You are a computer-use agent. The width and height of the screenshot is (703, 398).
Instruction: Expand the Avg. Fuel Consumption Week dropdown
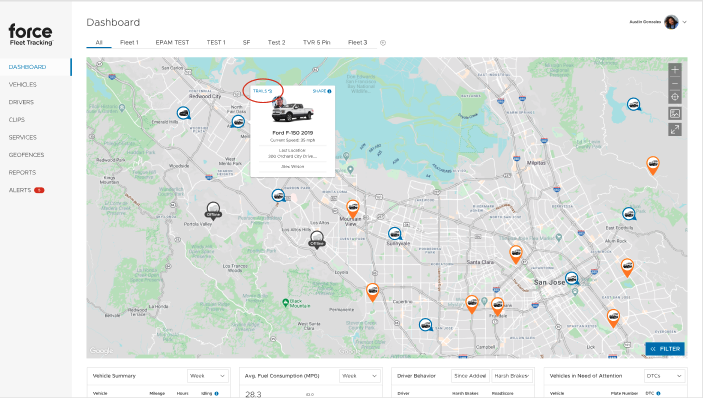point(360,376)
